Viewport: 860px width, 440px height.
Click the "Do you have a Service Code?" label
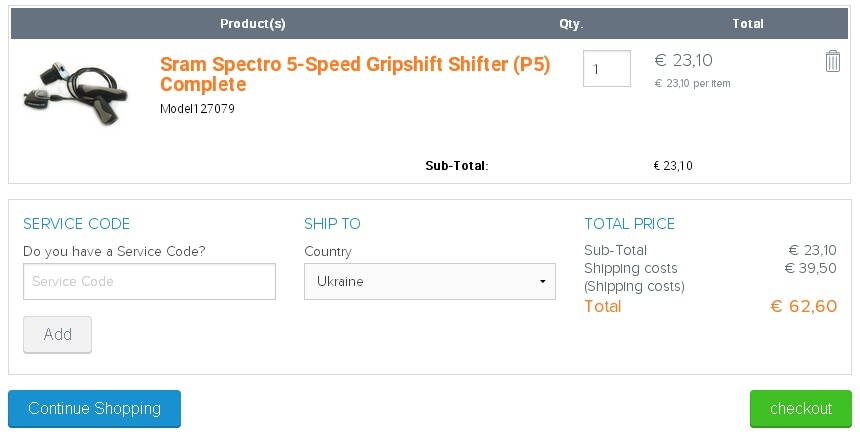coord(121,252)
